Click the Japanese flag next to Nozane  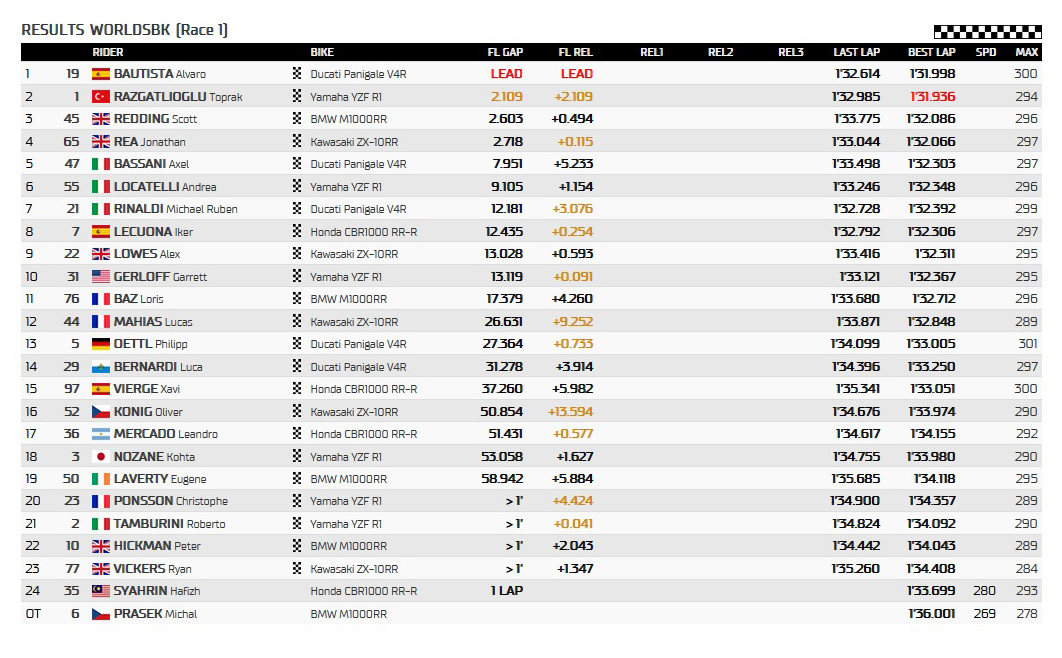(100, 457)
